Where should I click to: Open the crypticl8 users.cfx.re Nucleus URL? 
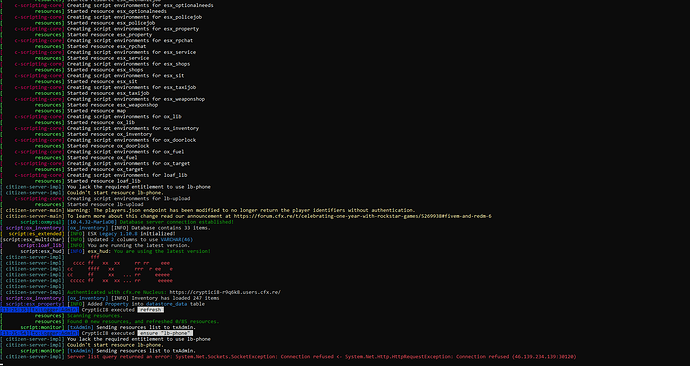pyautogui.click(x=225, y=293)
